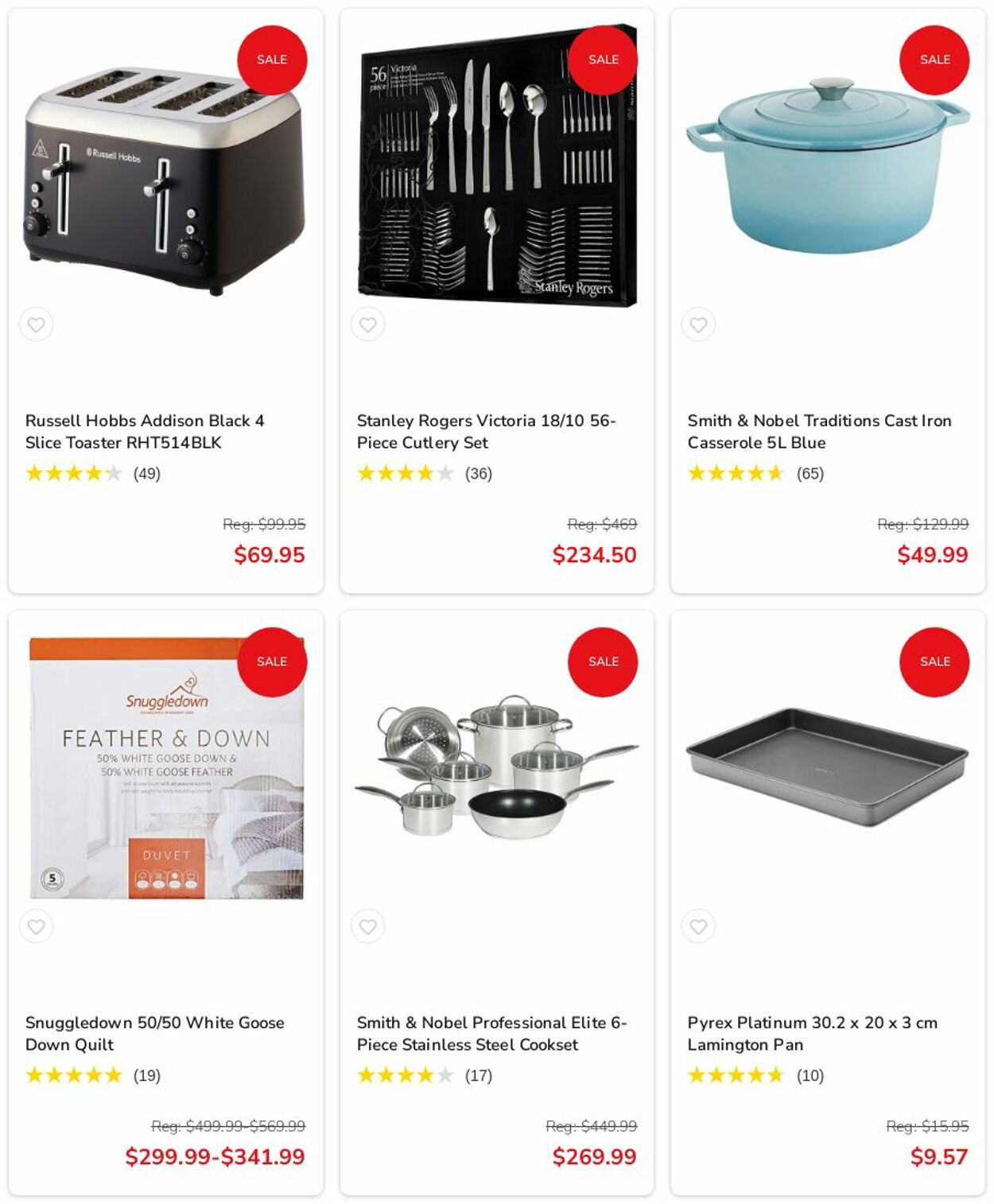Favorite the Stanley Rogers cutlery set
The image size is (994, 1204).
[367, 324]
